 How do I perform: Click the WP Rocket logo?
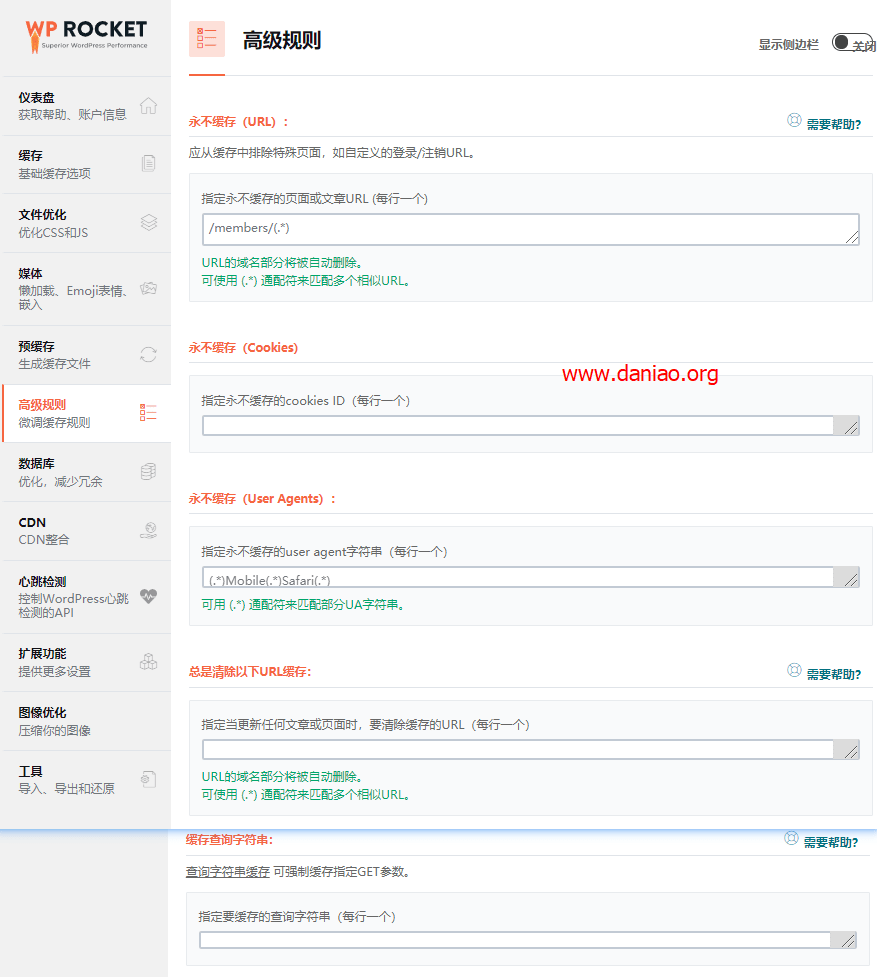click(86, 36)
